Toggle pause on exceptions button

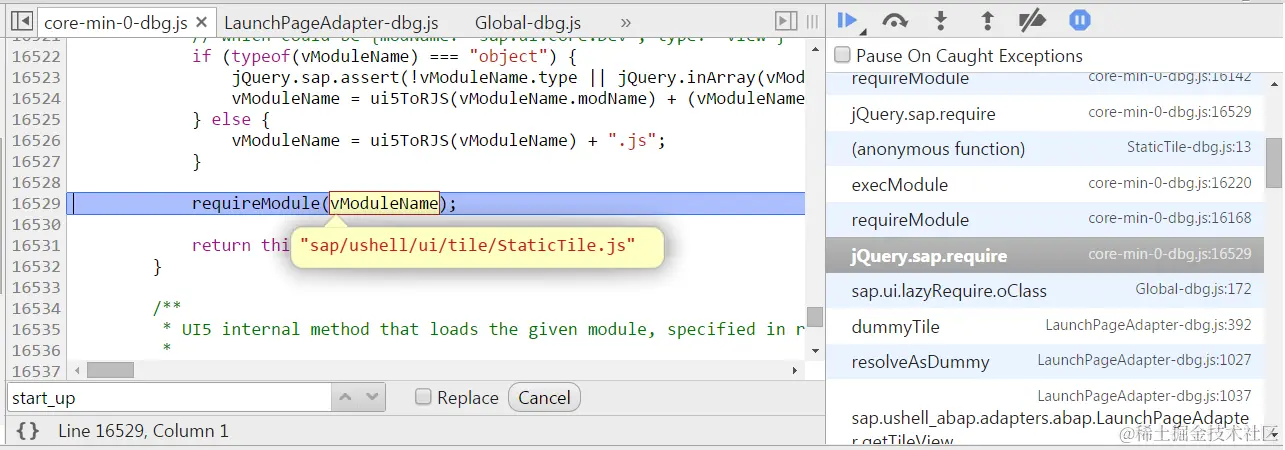click(x=1079, y=20)
